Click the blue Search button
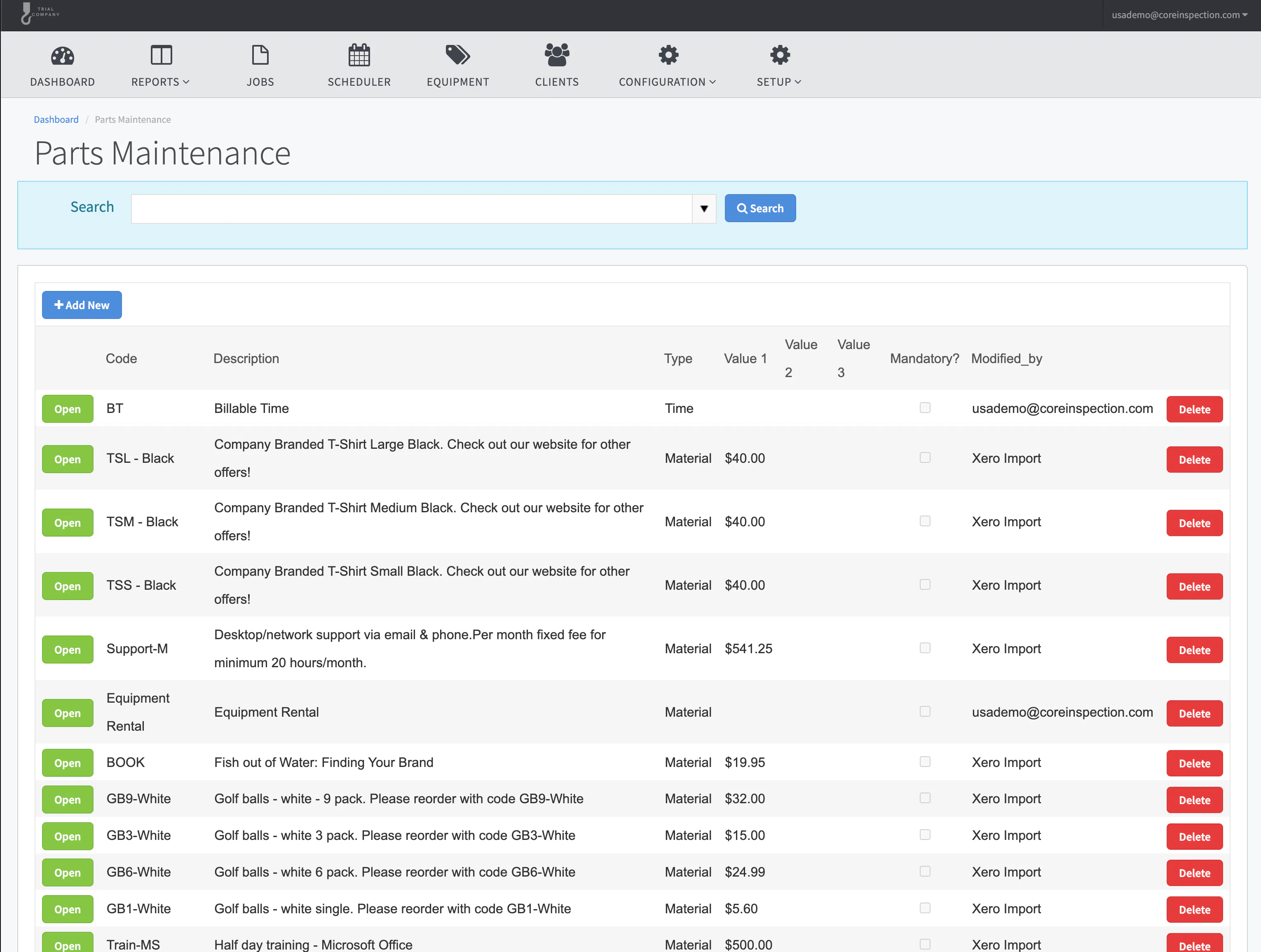Screen dimensions: 1261x952 point(760,209)
